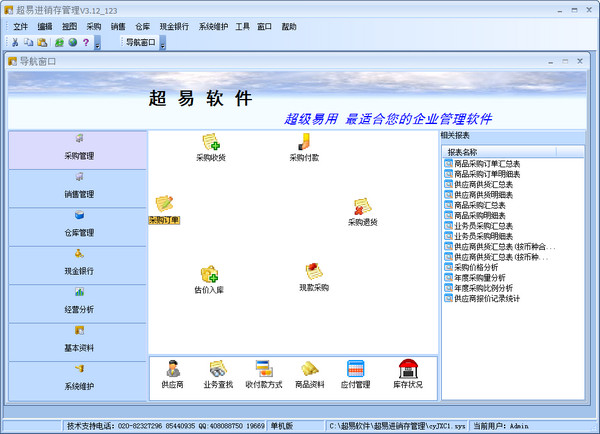Click the 导航窗口 toolbar tab button
The height and width of the screenshot is (434, 600).
pos(140,42)
